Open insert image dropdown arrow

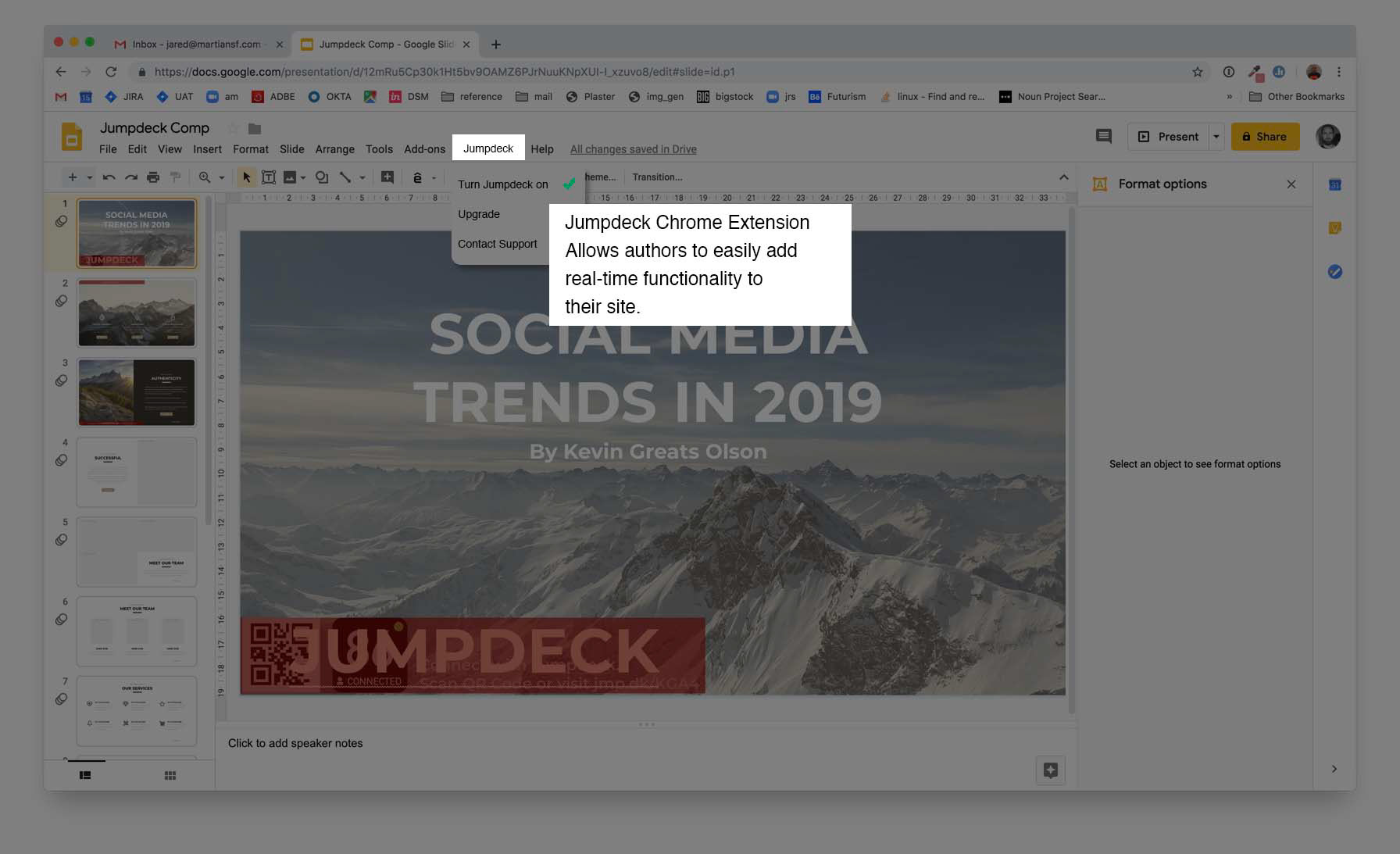tap(303, 178)
